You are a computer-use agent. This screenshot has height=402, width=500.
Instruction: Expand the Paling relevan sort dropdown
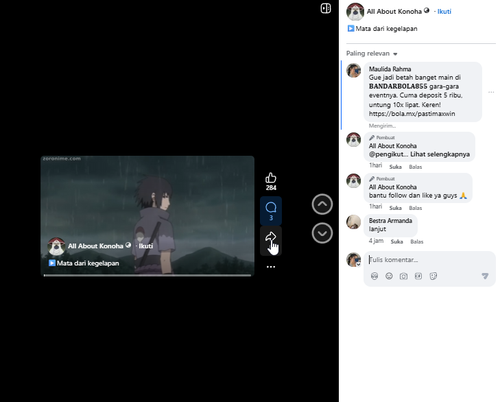(372, 54)
